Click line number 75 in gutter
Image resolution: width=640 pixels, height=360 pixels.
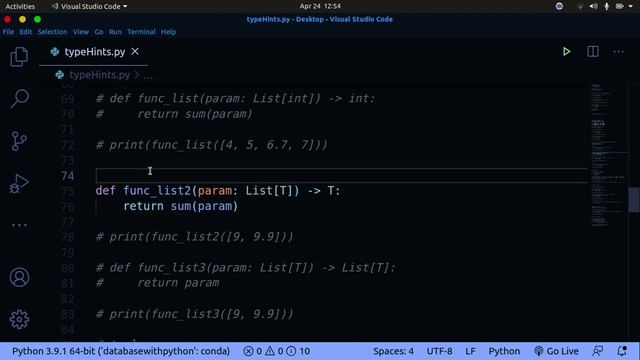(x=67, y=191)
